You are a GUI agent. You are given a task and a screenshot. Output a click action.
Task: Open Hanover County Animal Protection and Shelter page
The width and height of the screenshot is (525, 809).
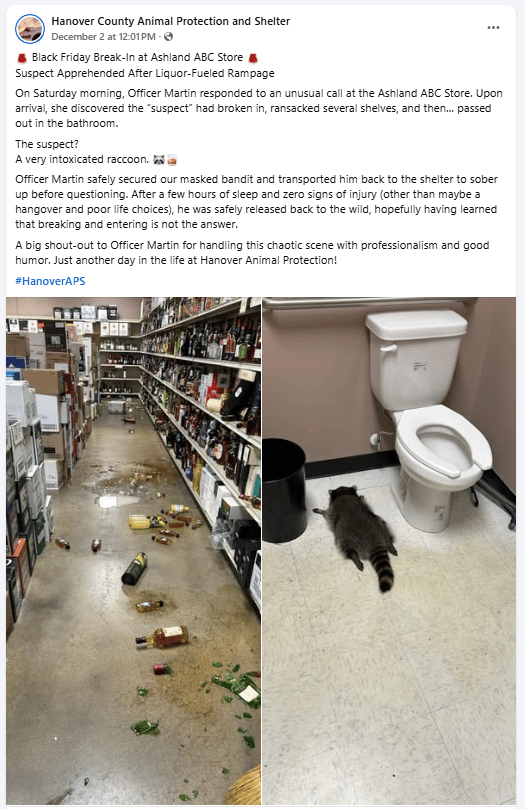pyautogui.click(x=171, y=21)
